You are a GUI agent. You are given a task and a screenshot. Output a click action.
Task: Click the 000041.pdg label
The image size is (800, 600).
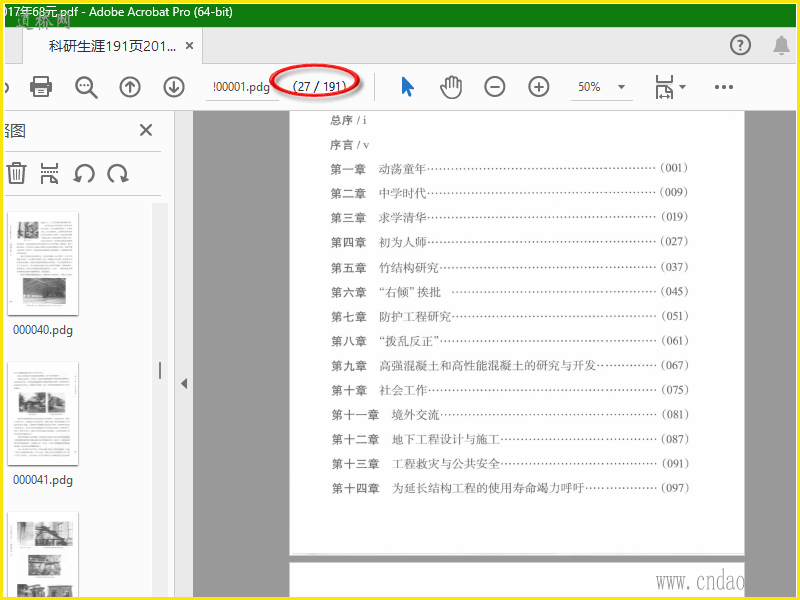43,480
